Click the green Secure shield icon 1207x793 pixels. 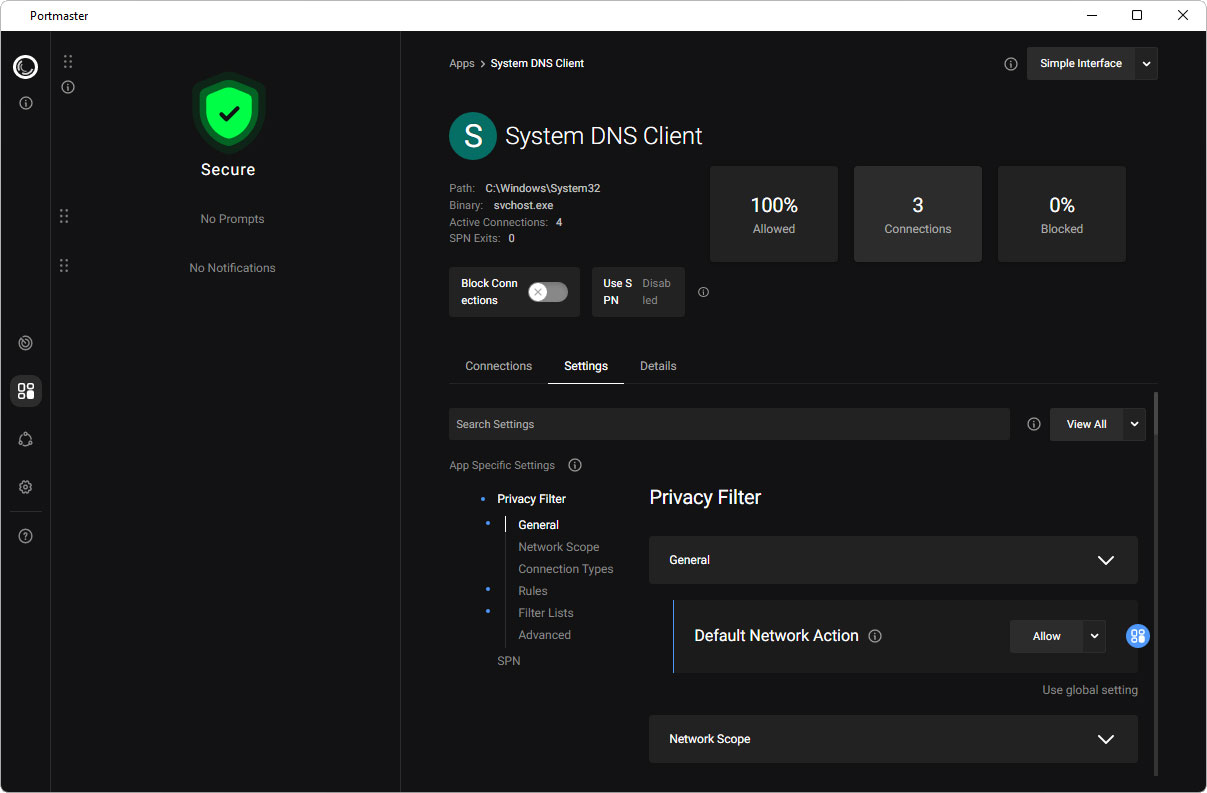pyautogui.click(x=229, y=113)
